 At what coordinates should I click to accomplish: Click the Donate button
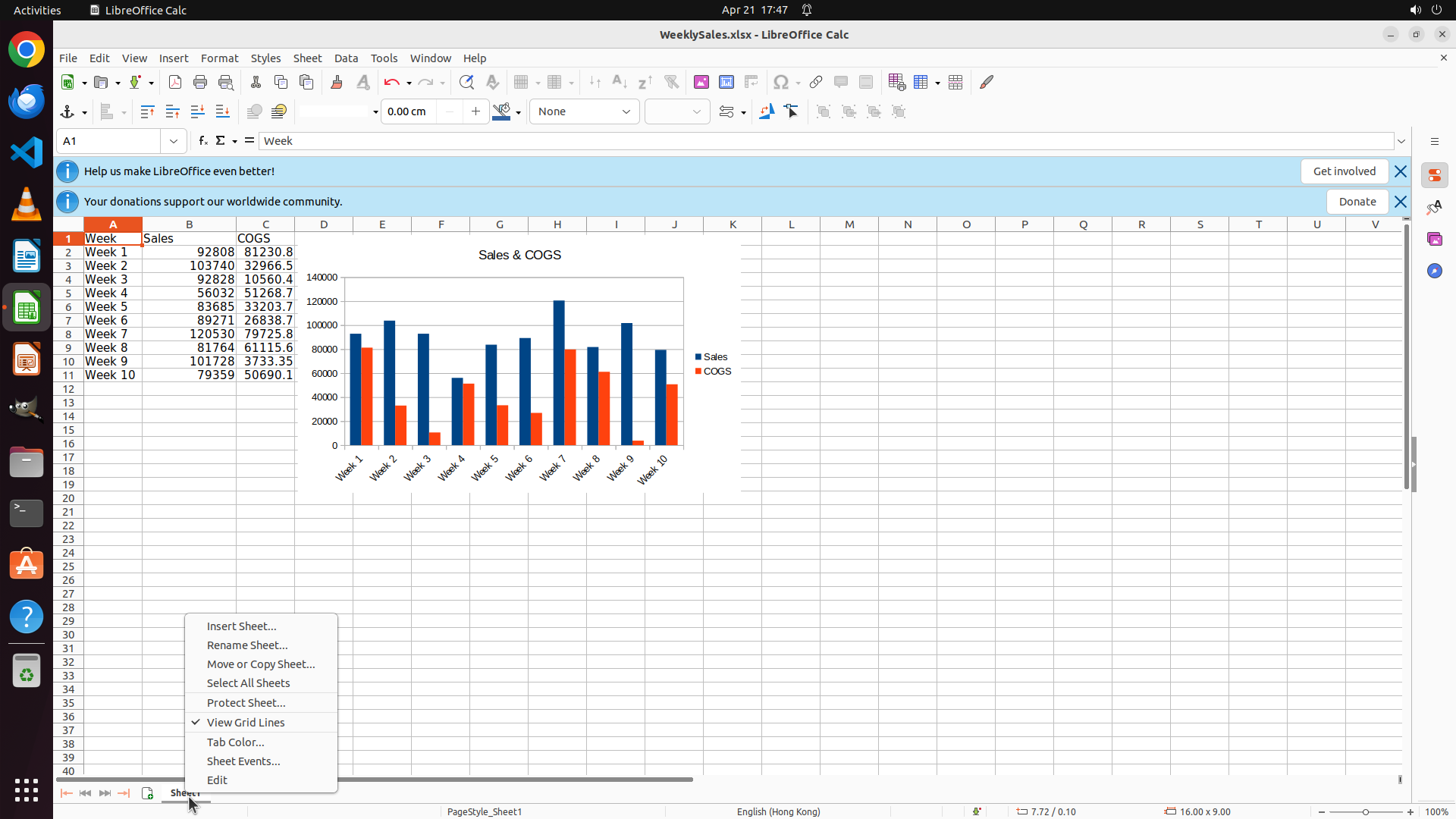tap(1357, 202)
